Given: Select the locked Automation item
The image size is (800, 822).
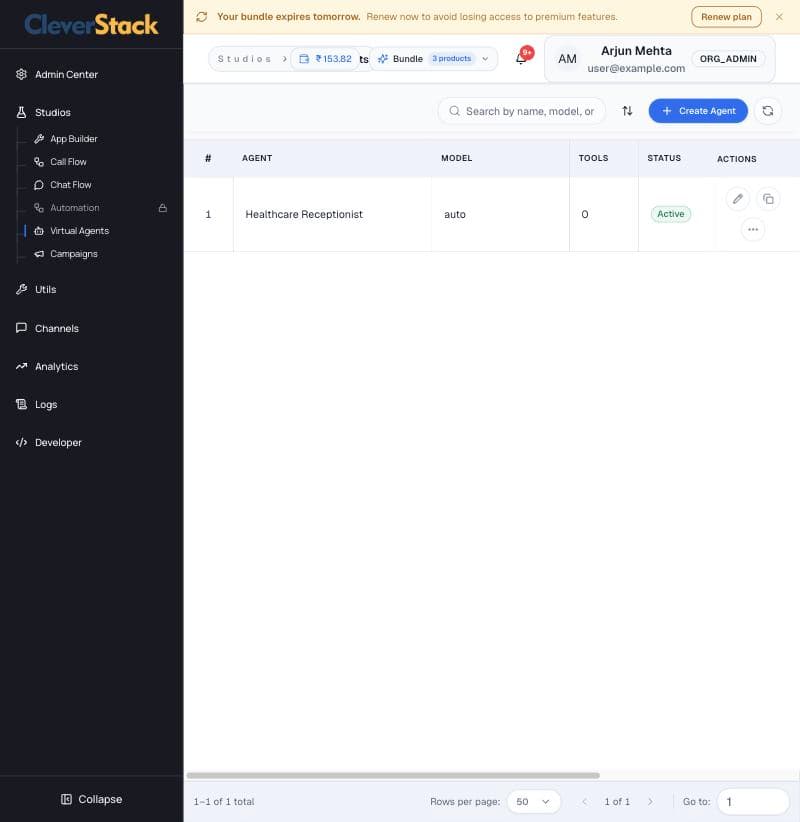Looking at the screenshot, I should (x=74, y=208).
